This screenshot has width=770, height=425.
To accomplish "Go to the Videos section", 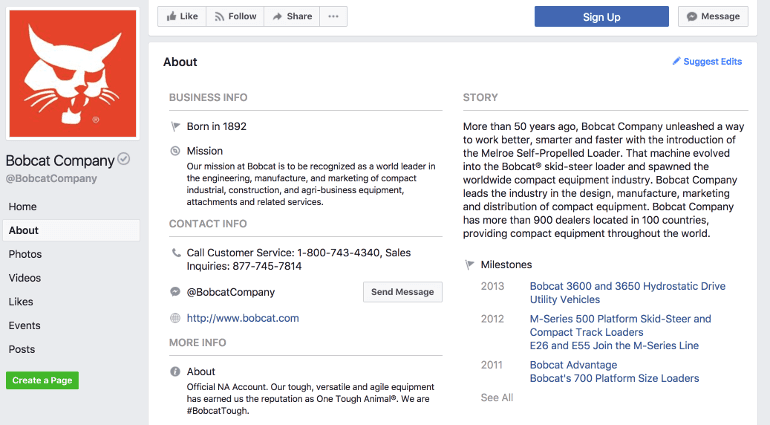I will 25,278.
